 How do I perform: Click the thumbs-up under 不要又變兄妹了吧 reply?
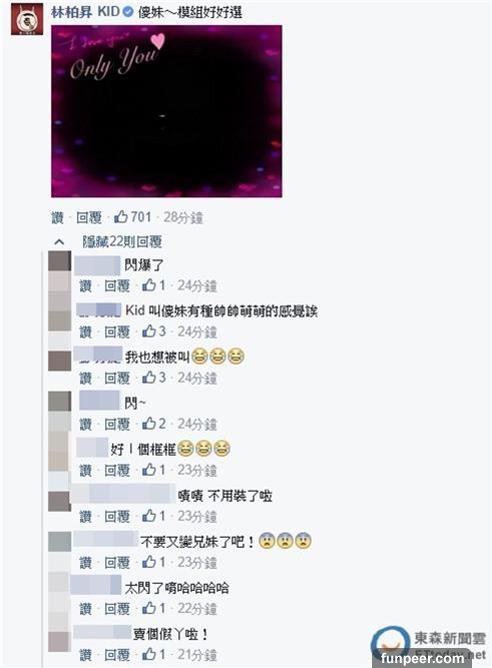[149, 562]
